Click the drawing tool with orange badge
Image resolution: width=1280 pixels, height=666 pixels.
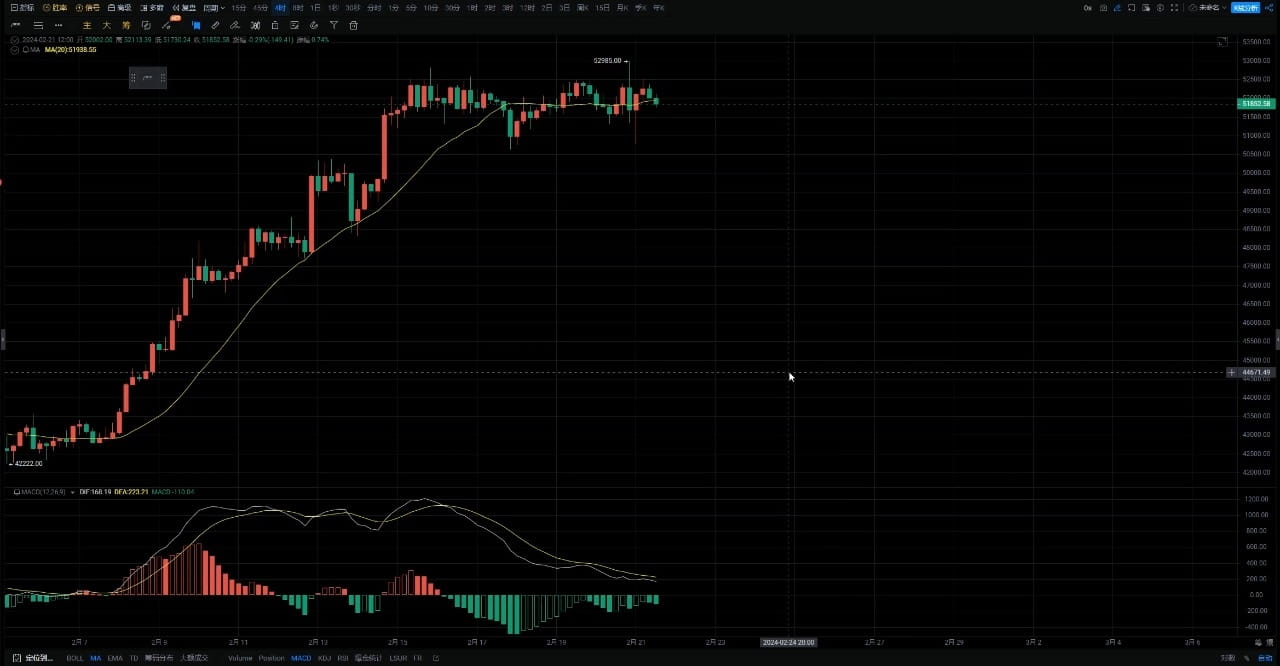pos(167,25)
